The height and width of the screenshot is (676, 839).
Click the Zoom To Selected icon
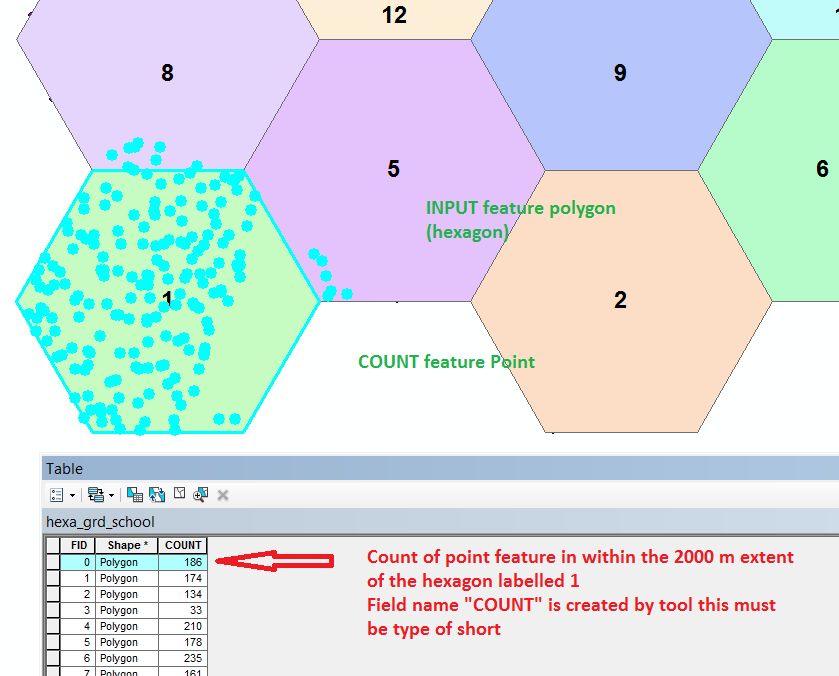click(201, 495)
